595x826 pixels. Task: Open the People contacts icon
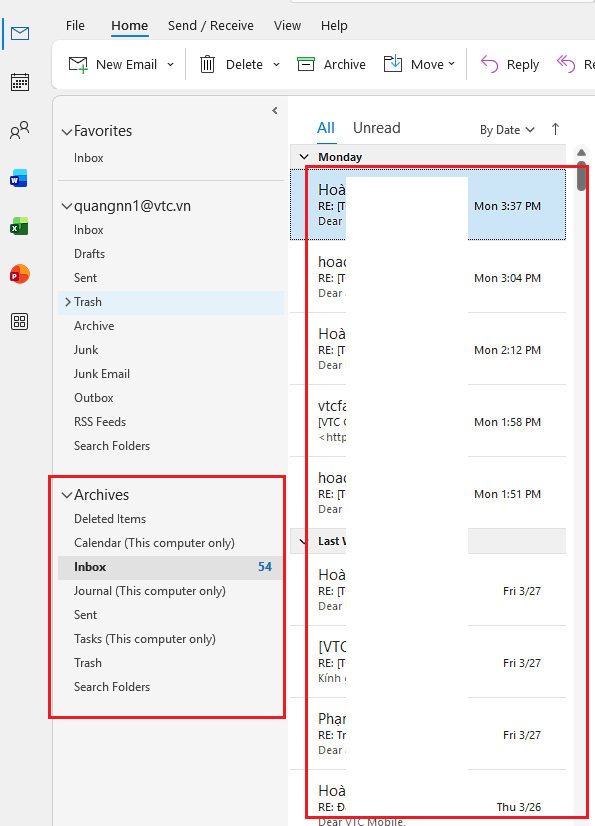click(x=20, y=130)
